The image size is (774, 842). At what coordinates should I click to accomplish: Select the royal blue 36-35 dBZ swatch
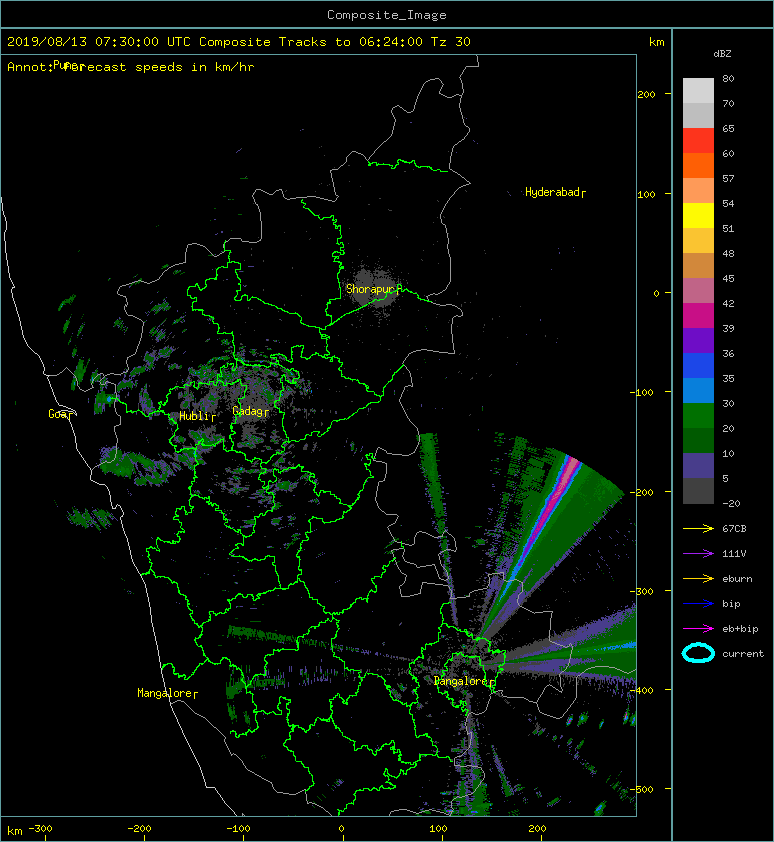pos(698,365)
